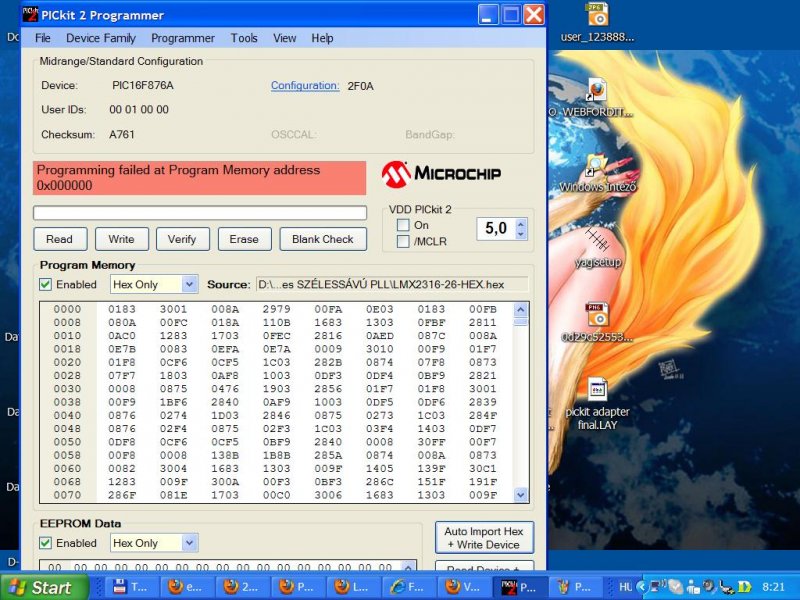Click the Write button
800x600 pixels.
[x=121, y=239]
